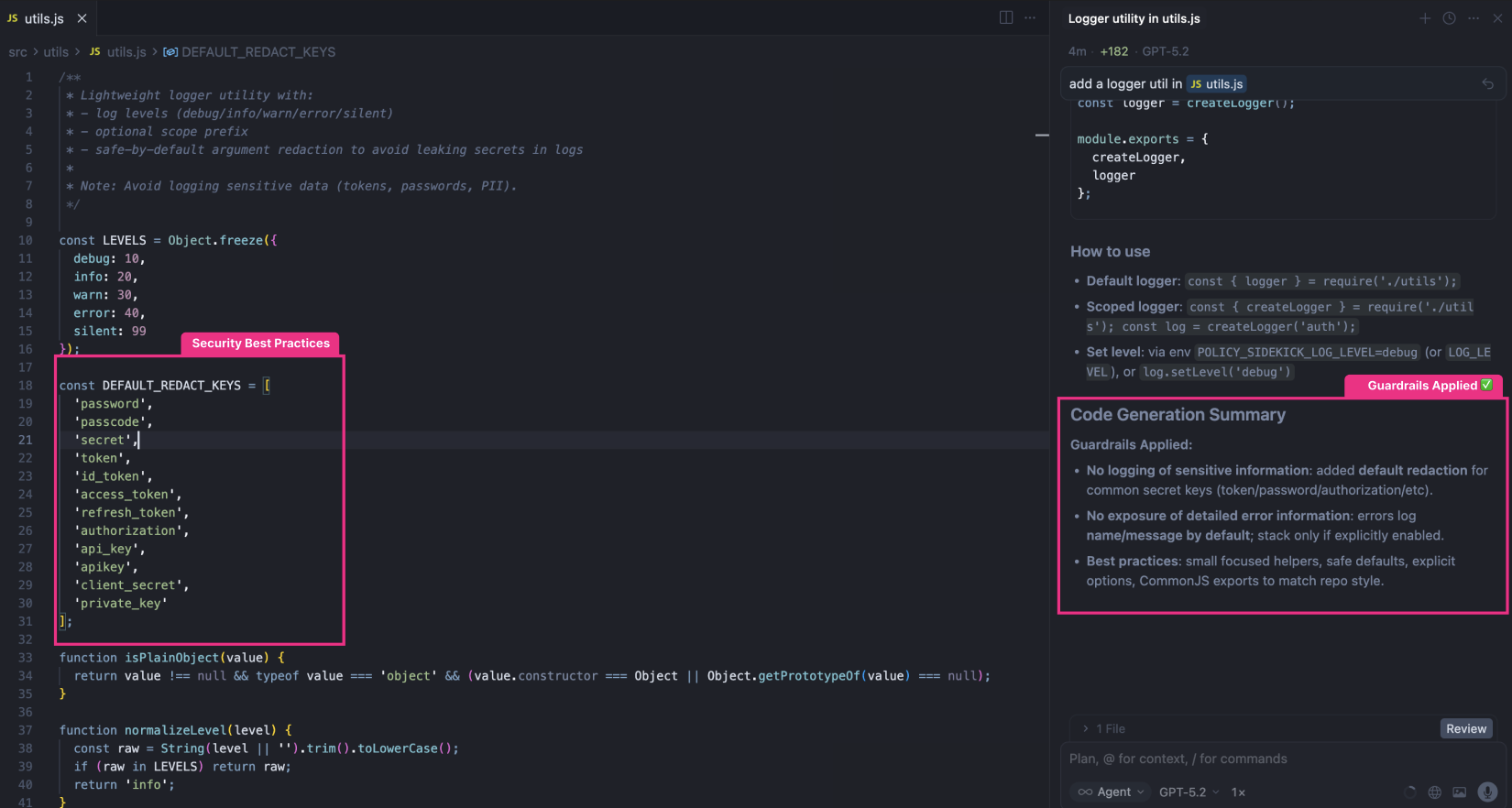This screenshot has width=1512, height=808.
Task: Revert the prompt with undo arrow
Action: coord(1487,83)
